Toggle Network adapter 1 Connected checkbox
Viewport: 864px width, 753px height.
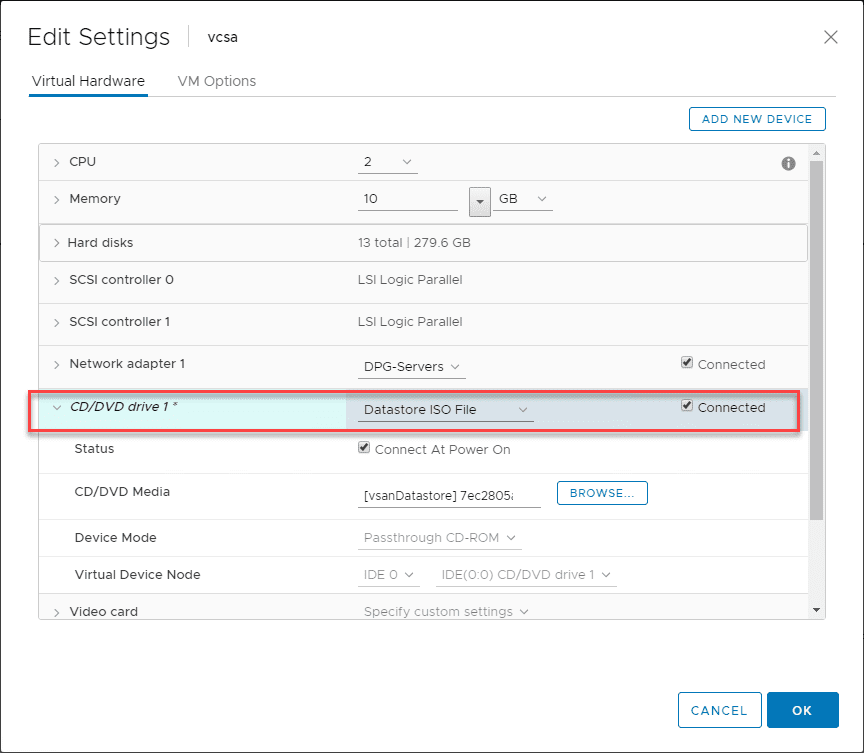[686, 364]
